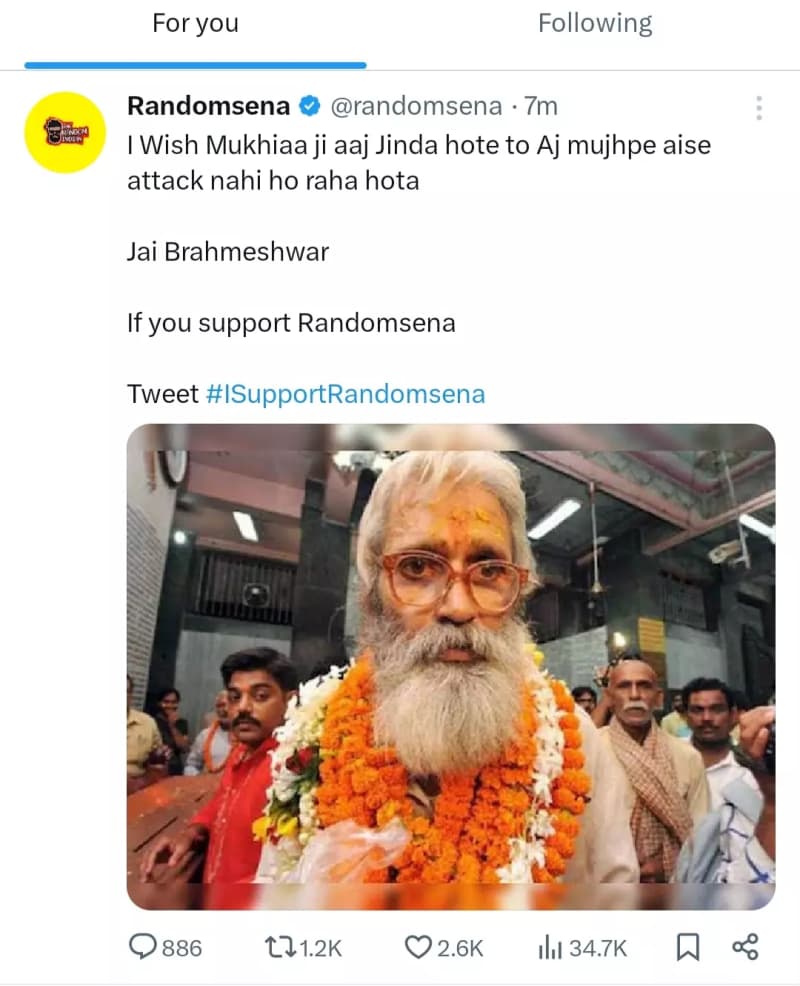800x986 pixels.
Task: Switch to the Following tab
Action: pyautogui.click(x=595, y=24)
